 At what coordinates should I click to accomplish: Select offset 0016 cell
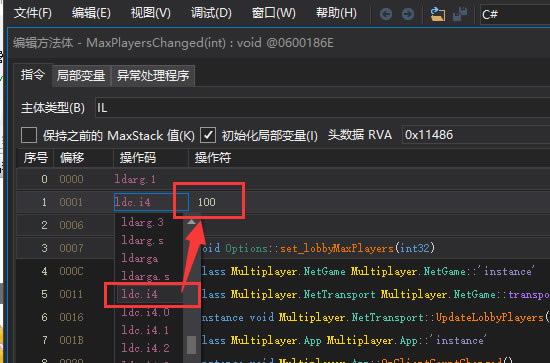tap(71, 317)
